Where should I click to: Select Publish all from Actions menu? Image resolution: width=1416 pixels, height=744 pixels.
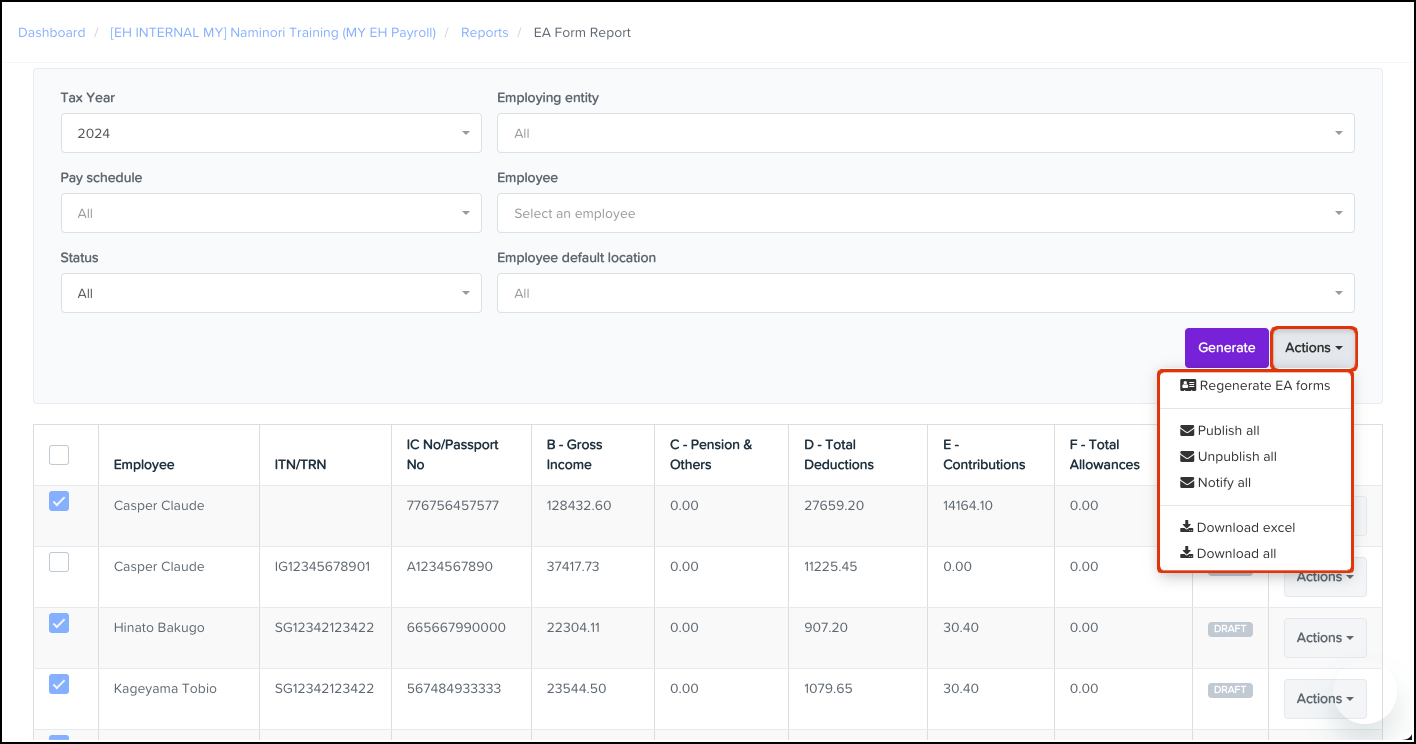[x=1228, y=431]
